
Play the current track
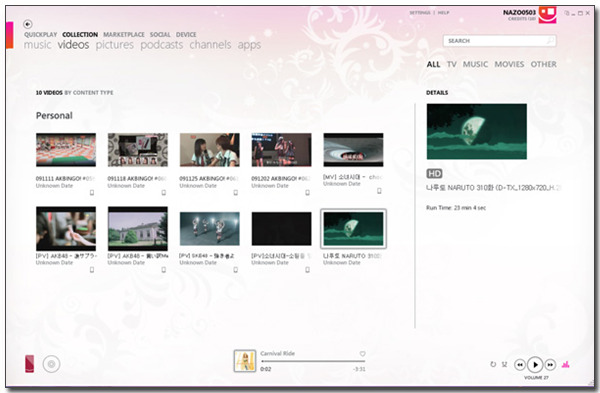[535, 365]
